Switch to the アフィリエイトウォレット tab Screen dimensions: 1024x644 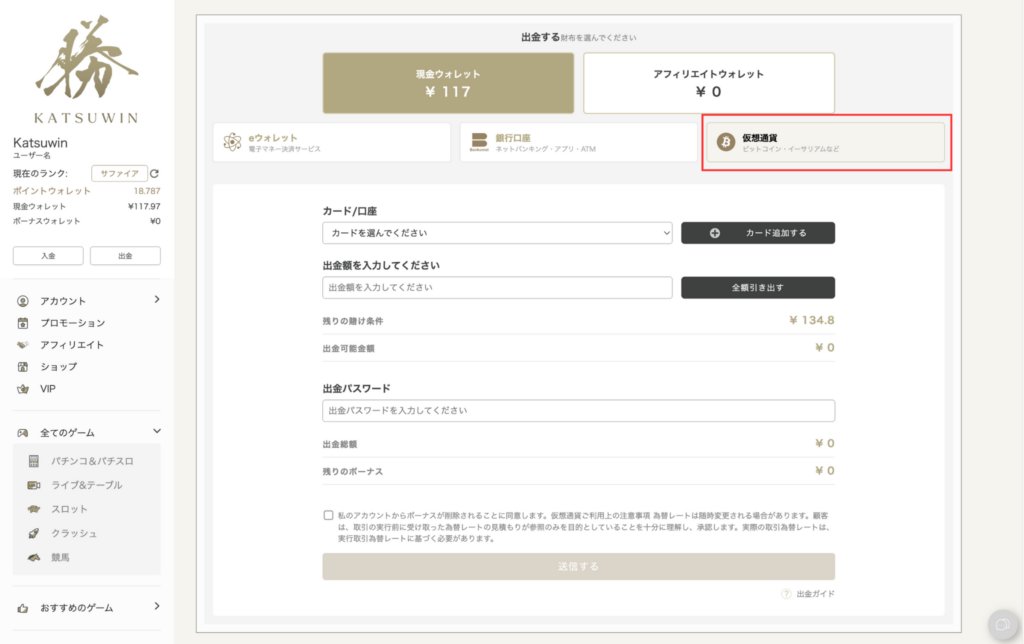[x=708, y=83]
